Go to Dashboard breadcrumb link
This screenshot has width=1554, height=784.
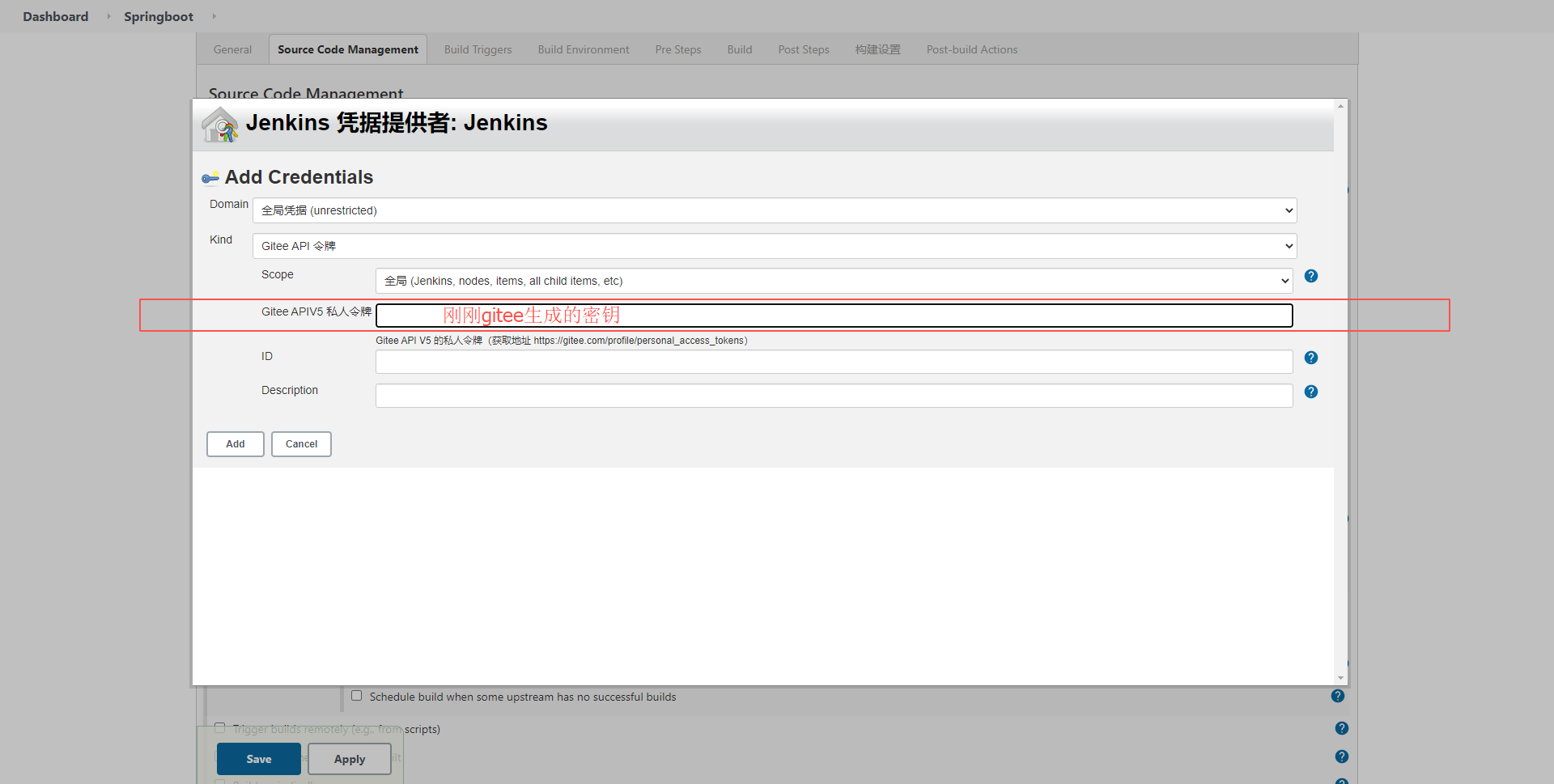56,16
